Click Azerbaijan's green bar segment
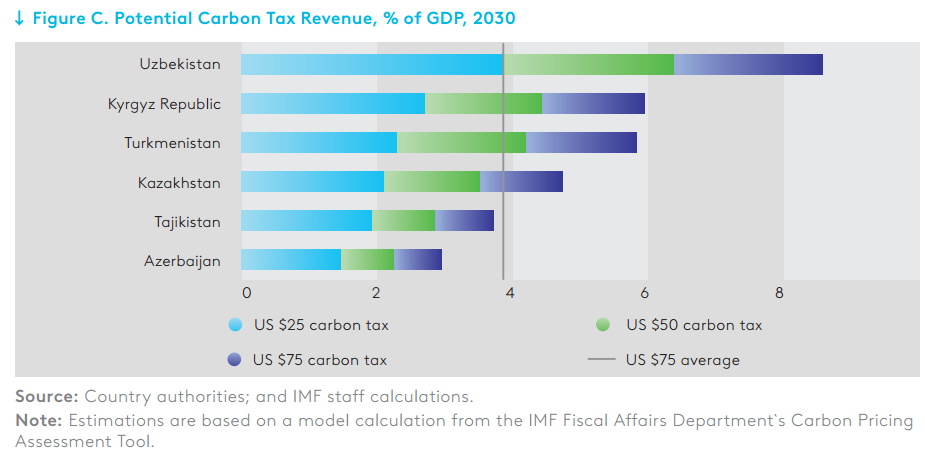Image resolution: width=925 pixels, height=457 pixels. coord(368,259)
